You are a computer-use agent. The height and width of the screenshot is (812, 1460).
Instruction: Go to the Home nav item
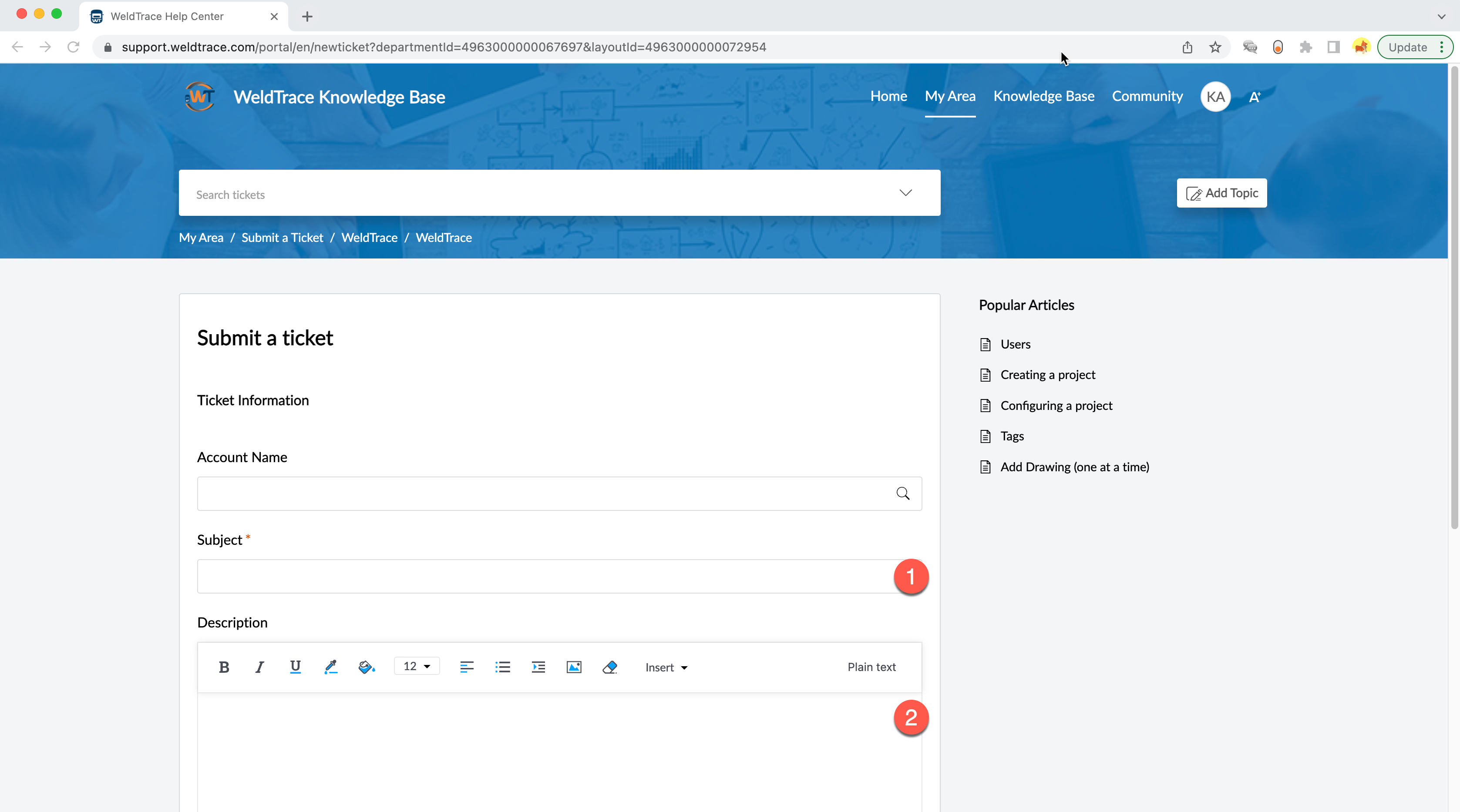(x=889, y=96)
